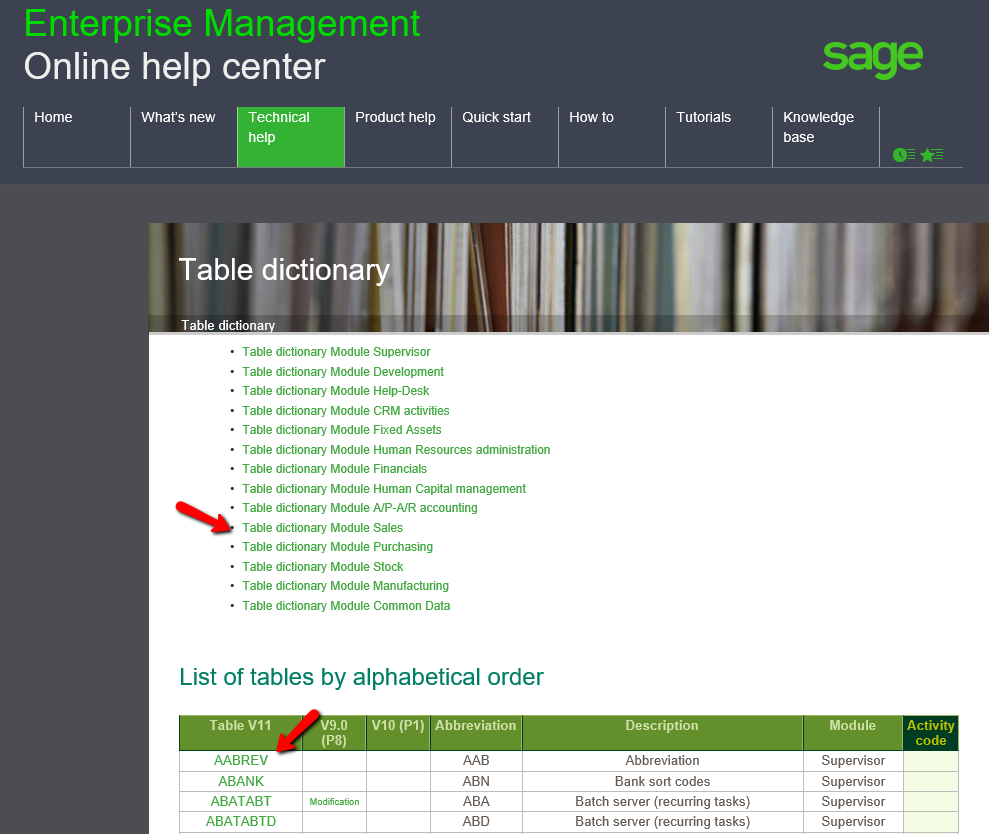
Task: Open the Knowledge base menu
Action: 818,128
